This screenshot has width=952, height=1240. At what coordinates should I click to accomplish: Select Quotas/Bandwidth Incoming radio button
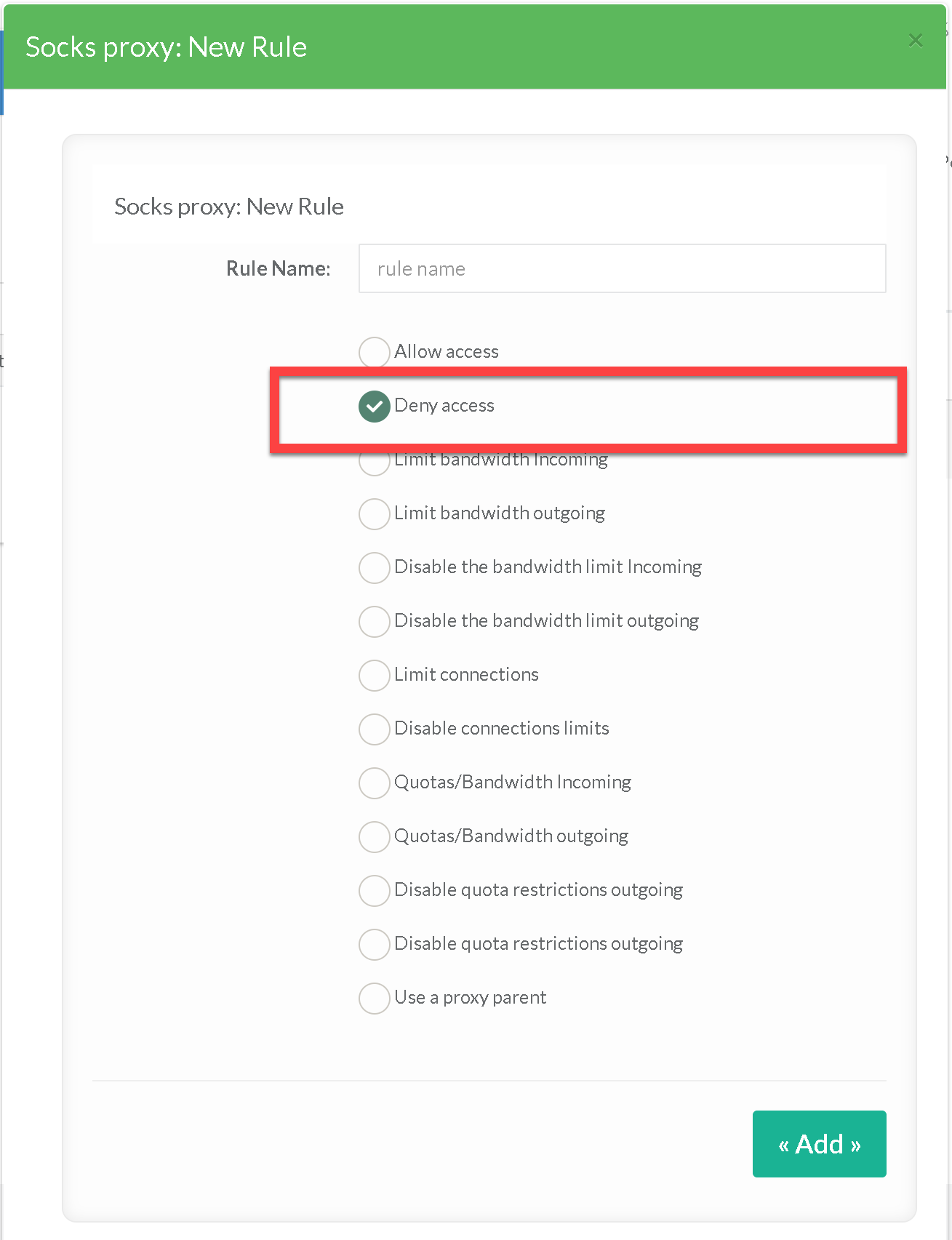pyautogui.click(x=374, y=783)
